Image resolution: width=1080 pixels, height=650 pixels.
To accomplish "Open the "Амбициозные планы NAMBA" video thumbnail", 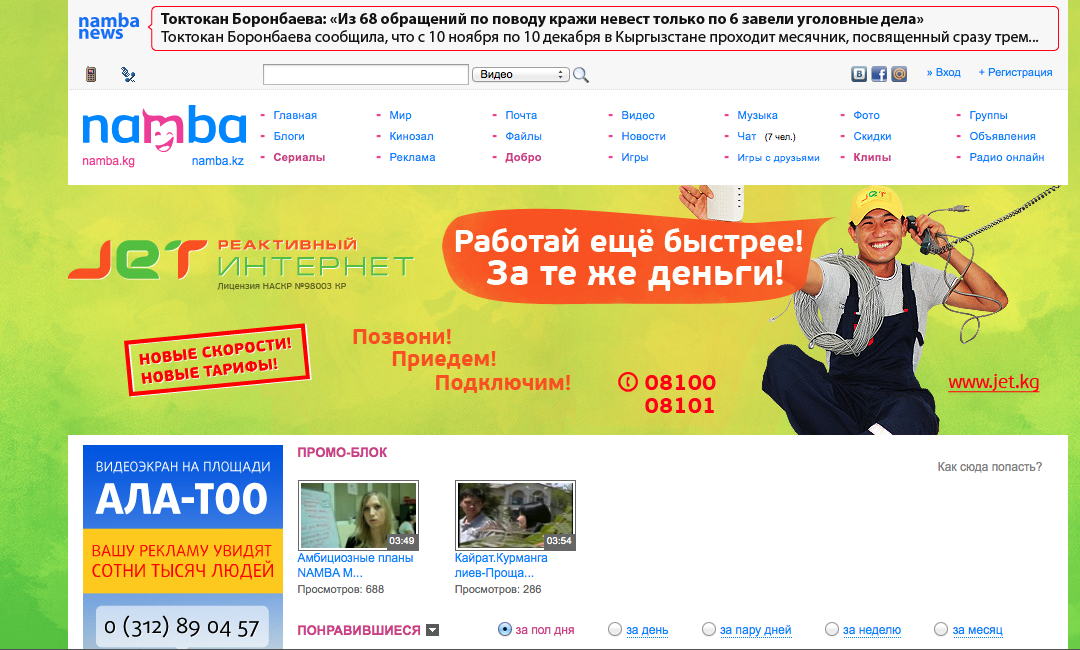I will pyautogui.click(x=358, y=515).
